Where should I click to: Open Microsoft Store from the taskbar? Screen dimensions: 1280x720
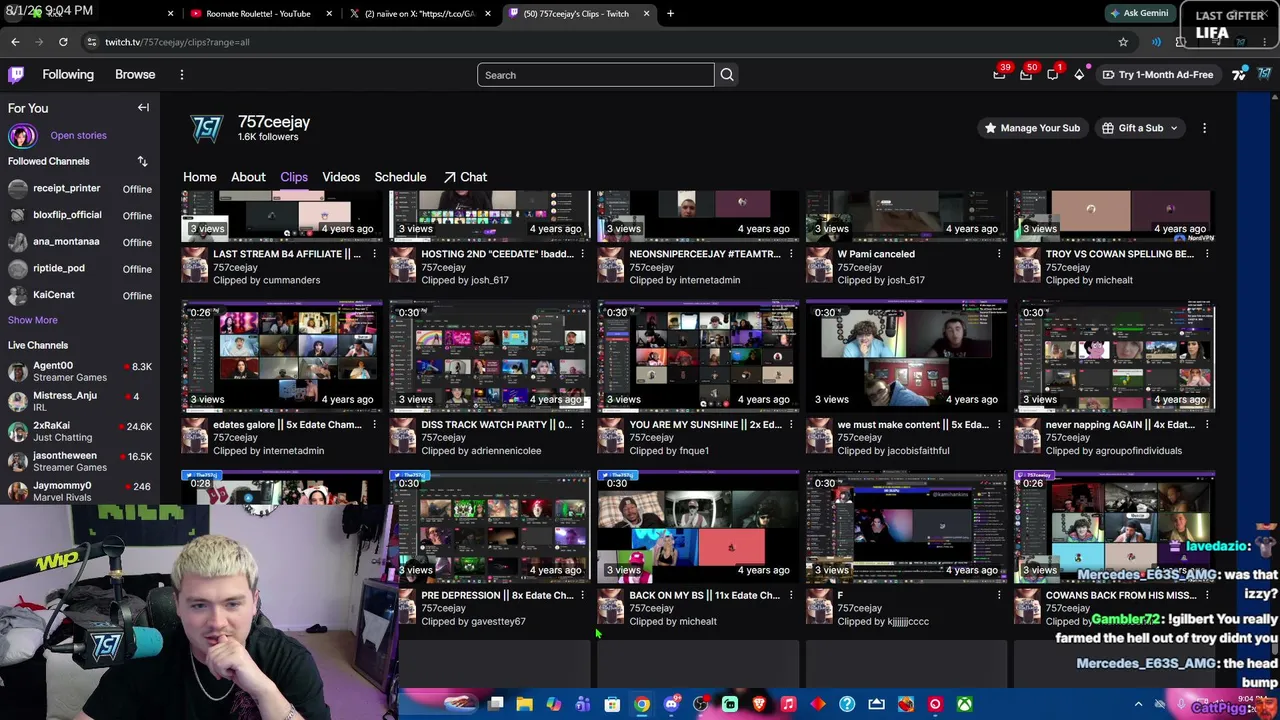(x=612, y=705)
